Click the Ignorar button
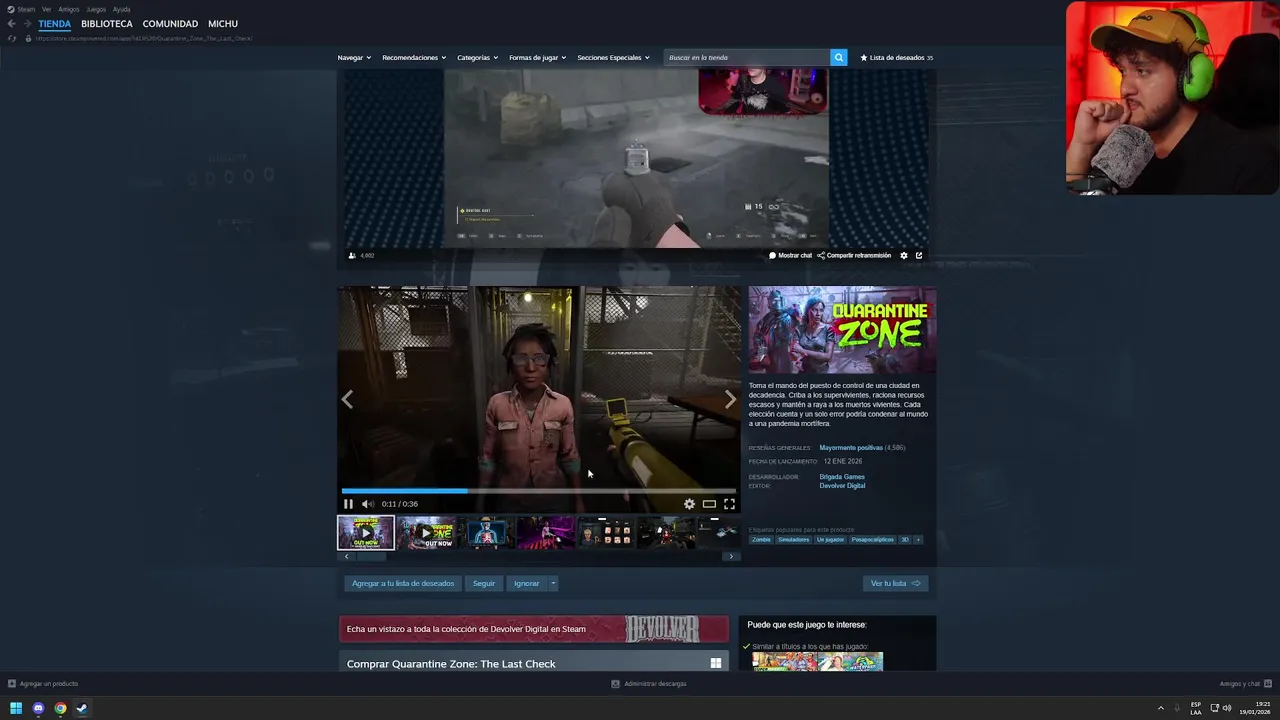Viewport: 1280px width, 720px height. pos(527,583)
